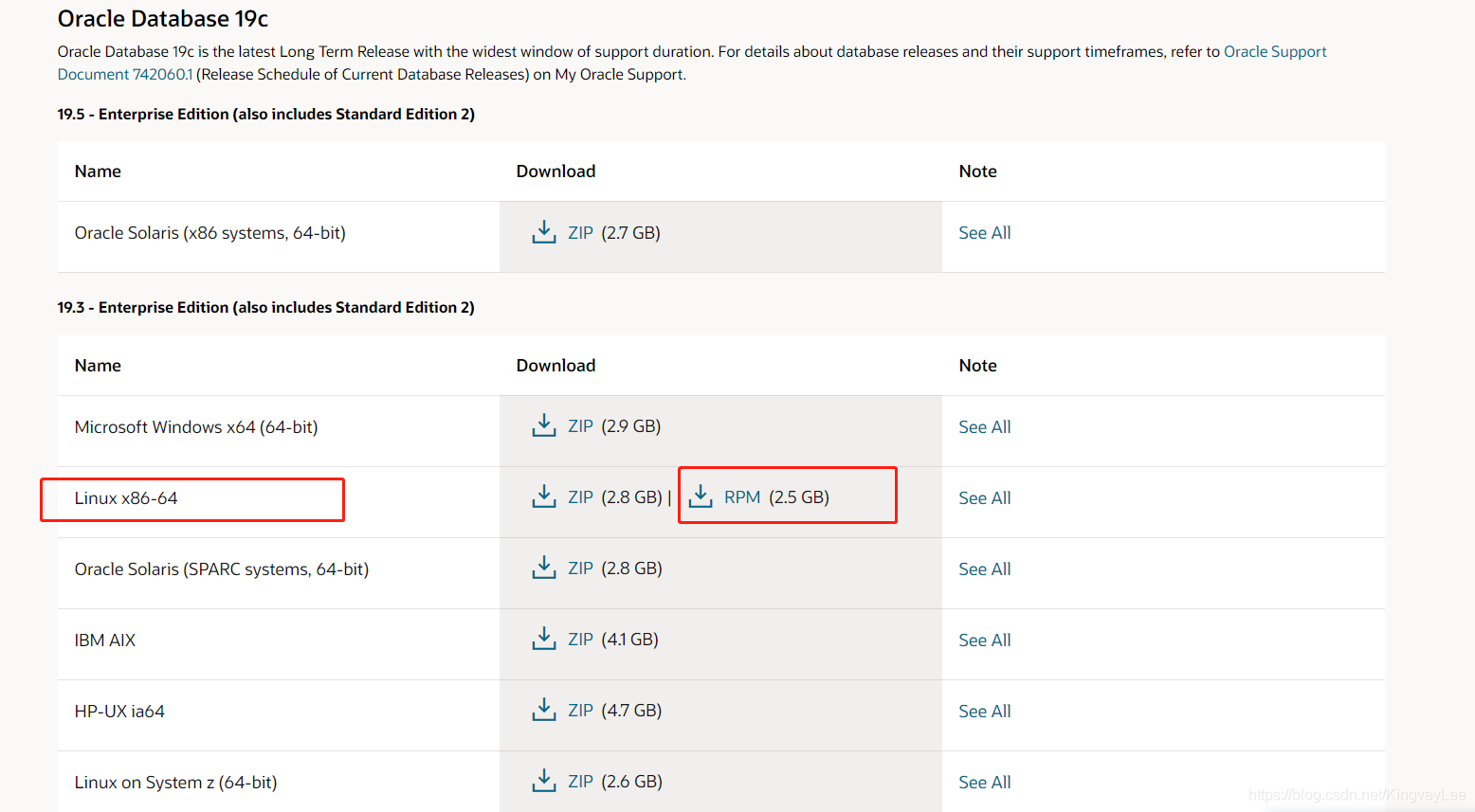
Task: Click download icon beside the RPM link
Action: tap(701, 496)
